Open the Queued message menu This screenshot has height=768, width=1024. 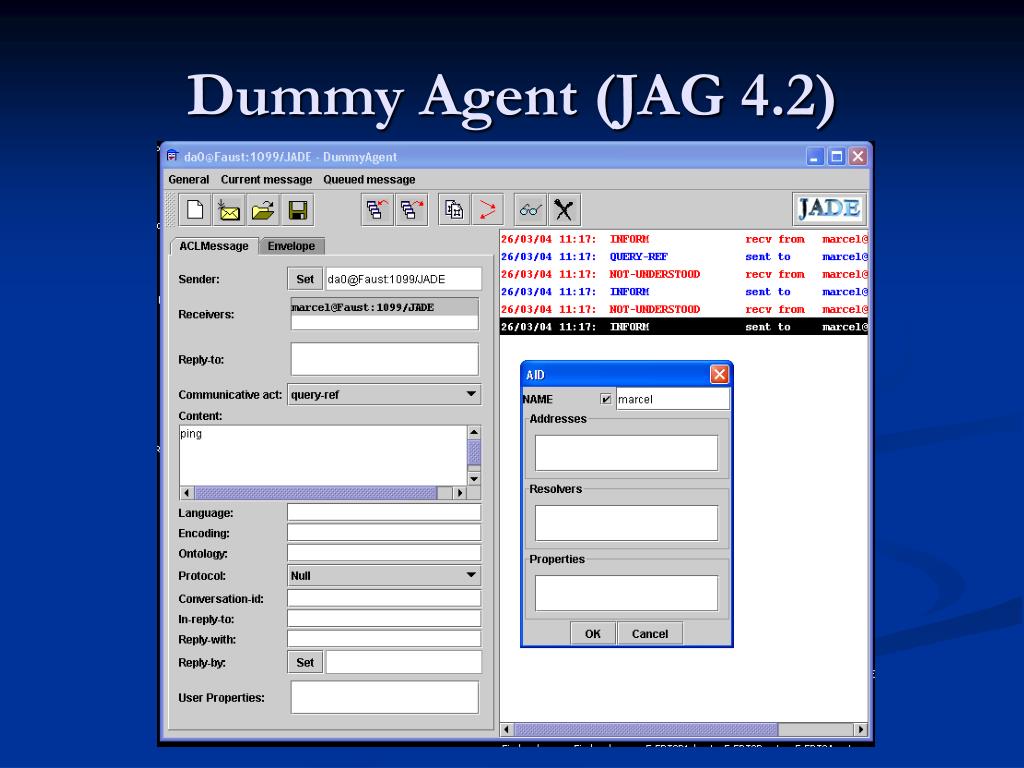click(x=369, y=180)
